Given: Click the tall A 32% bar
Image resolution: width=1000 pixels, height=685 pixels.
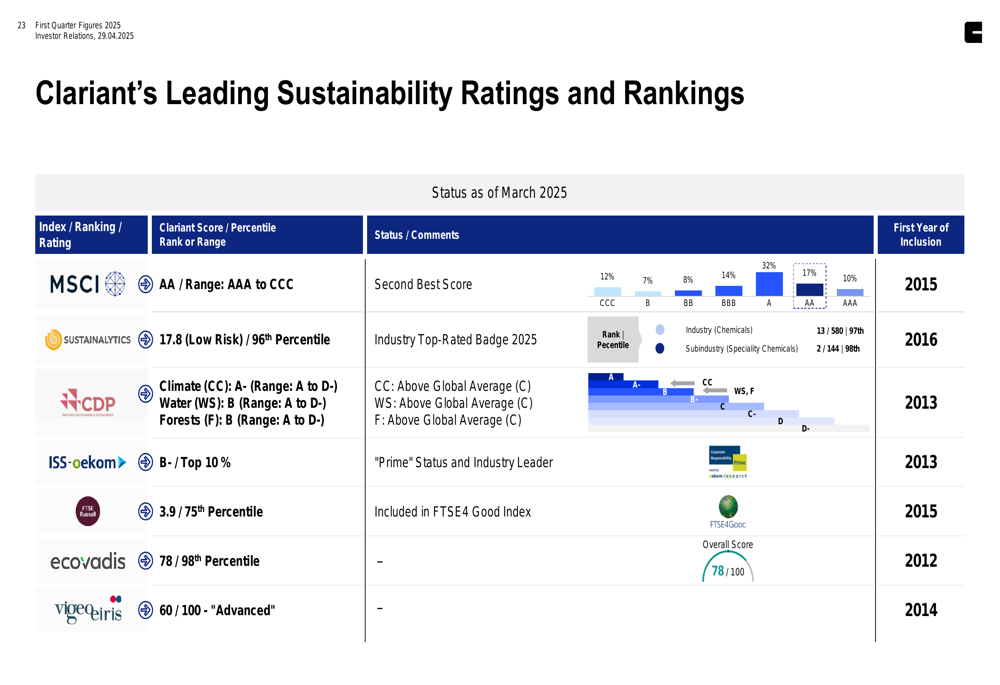Looking at the screenshot, I should pyautogui.click(x=768, y=284).
